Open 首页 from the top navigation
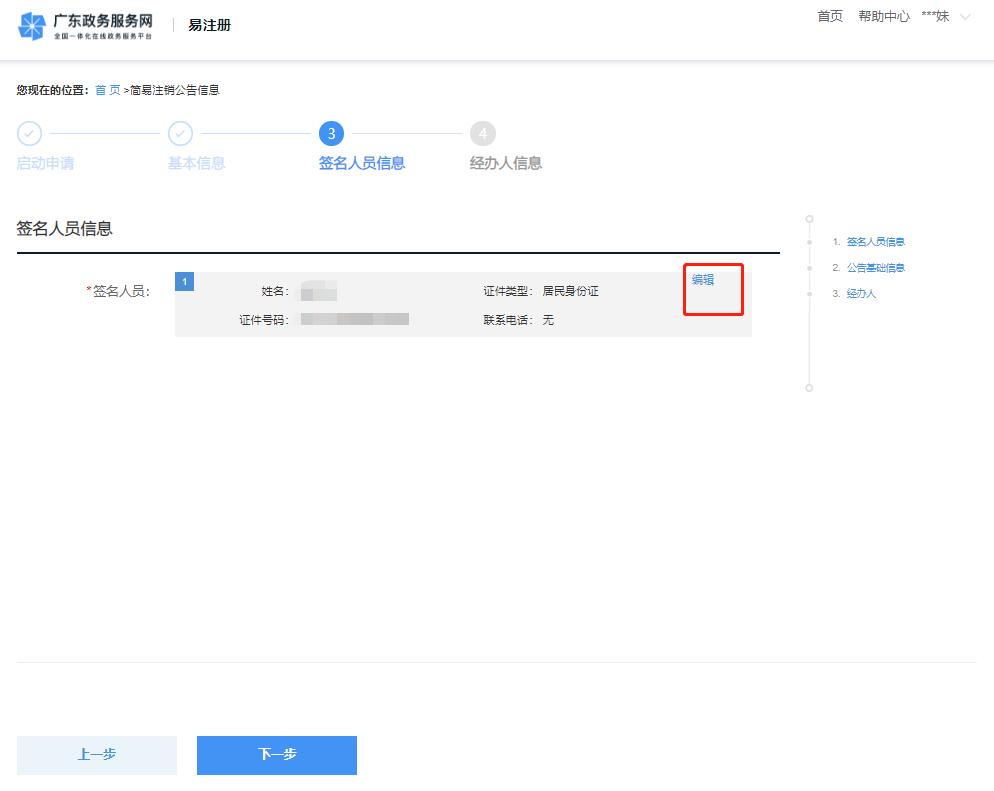Screen dimensions: 994x791 click(829, 16)
